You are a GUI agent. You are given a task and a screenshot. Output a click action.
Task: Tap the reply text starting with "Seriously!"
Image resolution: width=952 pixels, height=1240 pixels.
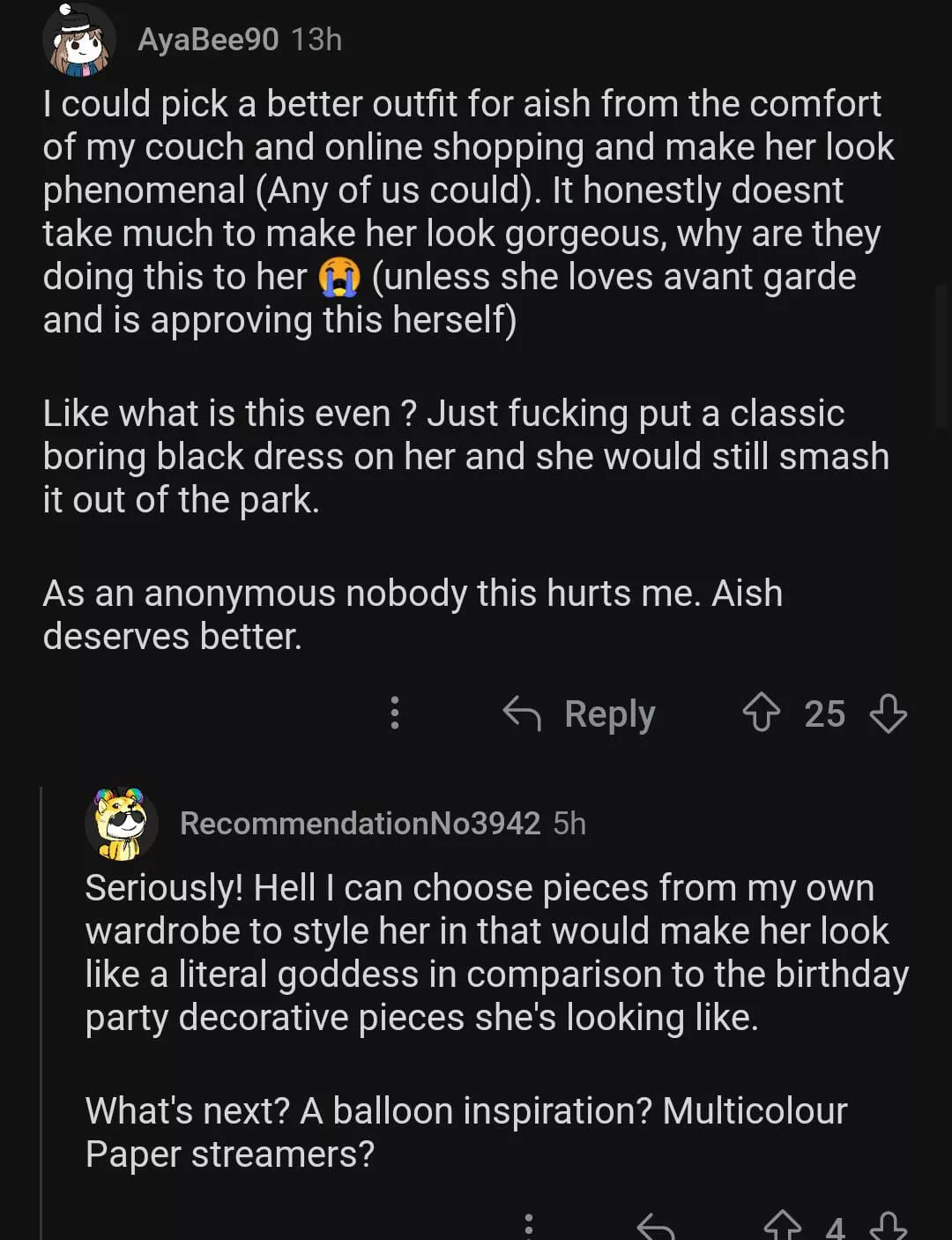[494, 952]
